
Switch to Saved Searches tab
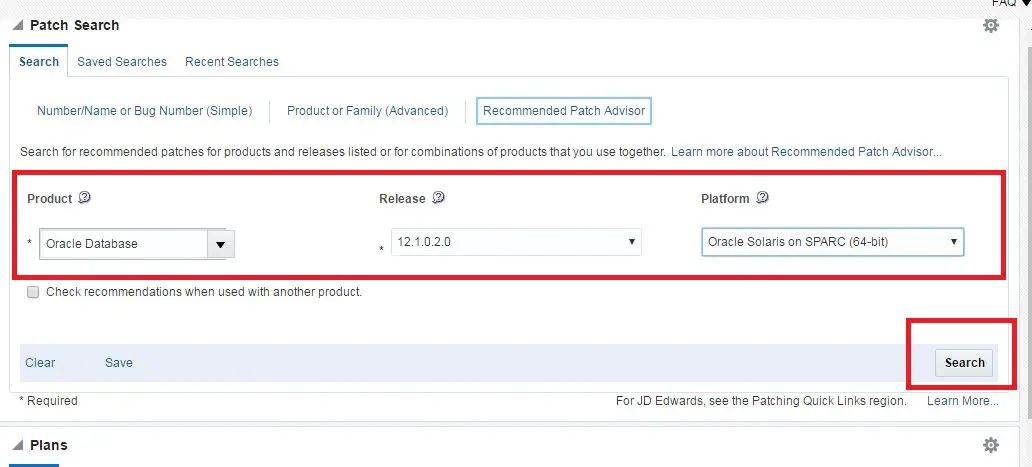click(122, 62)
